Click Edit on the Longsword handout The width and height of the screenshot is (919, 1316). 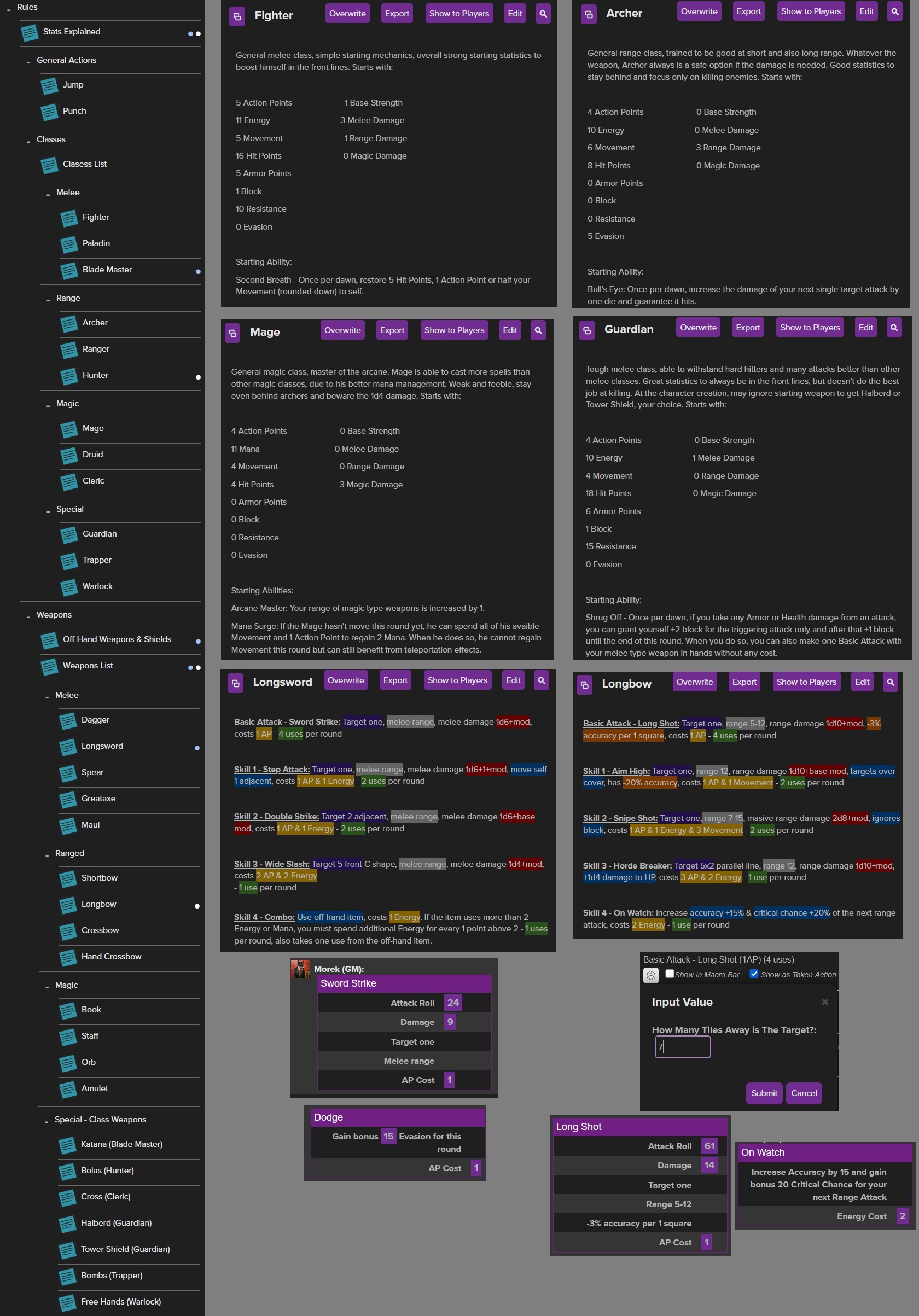coord(513,680)
